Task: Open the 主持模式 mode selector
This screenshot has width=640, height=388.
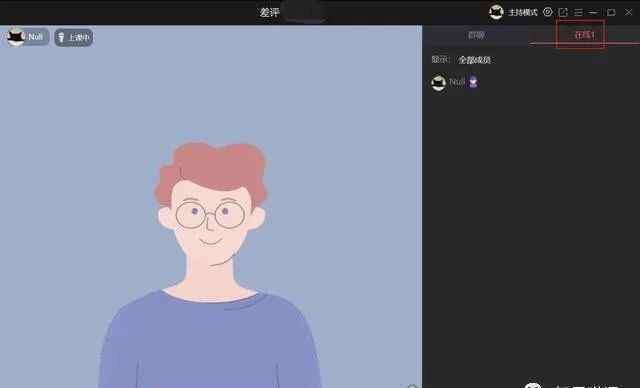Action: tap(523, 13)
